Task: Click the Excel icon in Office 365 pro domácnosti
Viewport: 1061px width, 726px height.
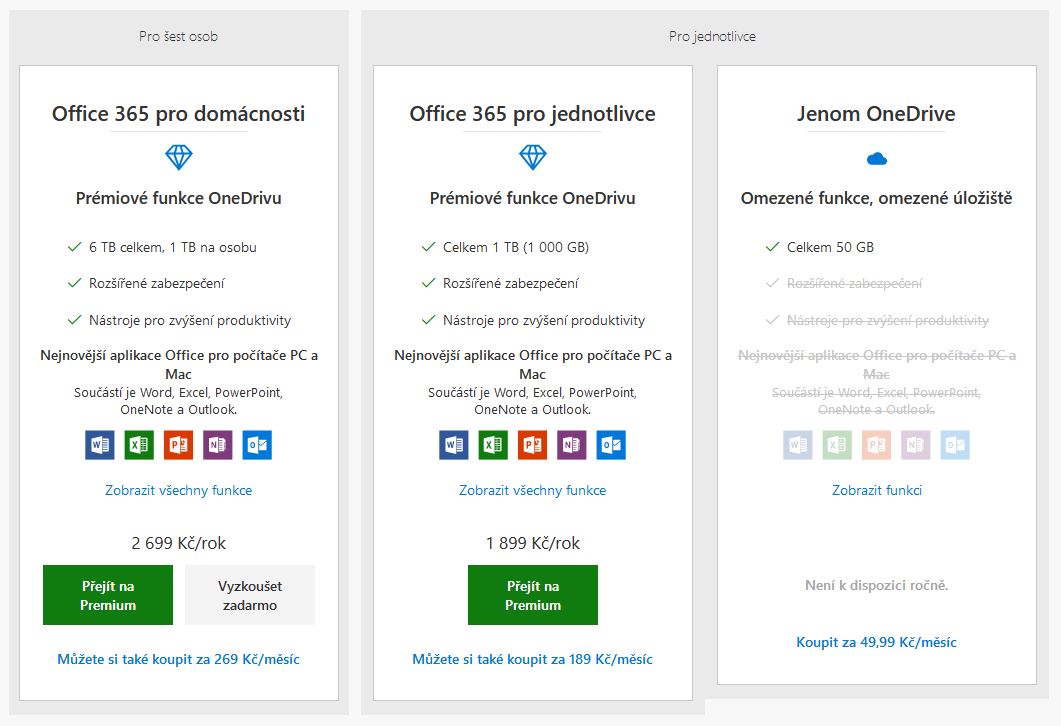Action: click(x=139, y=445)
